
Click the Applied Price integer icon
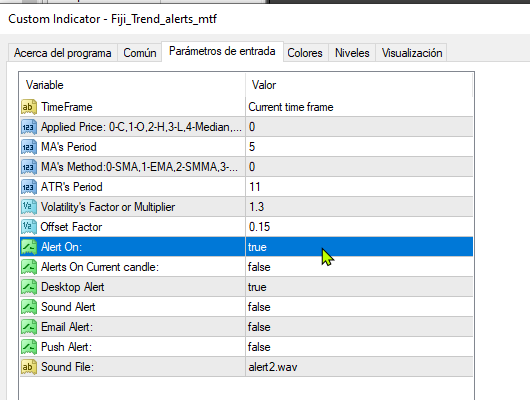tap(29, 127)
